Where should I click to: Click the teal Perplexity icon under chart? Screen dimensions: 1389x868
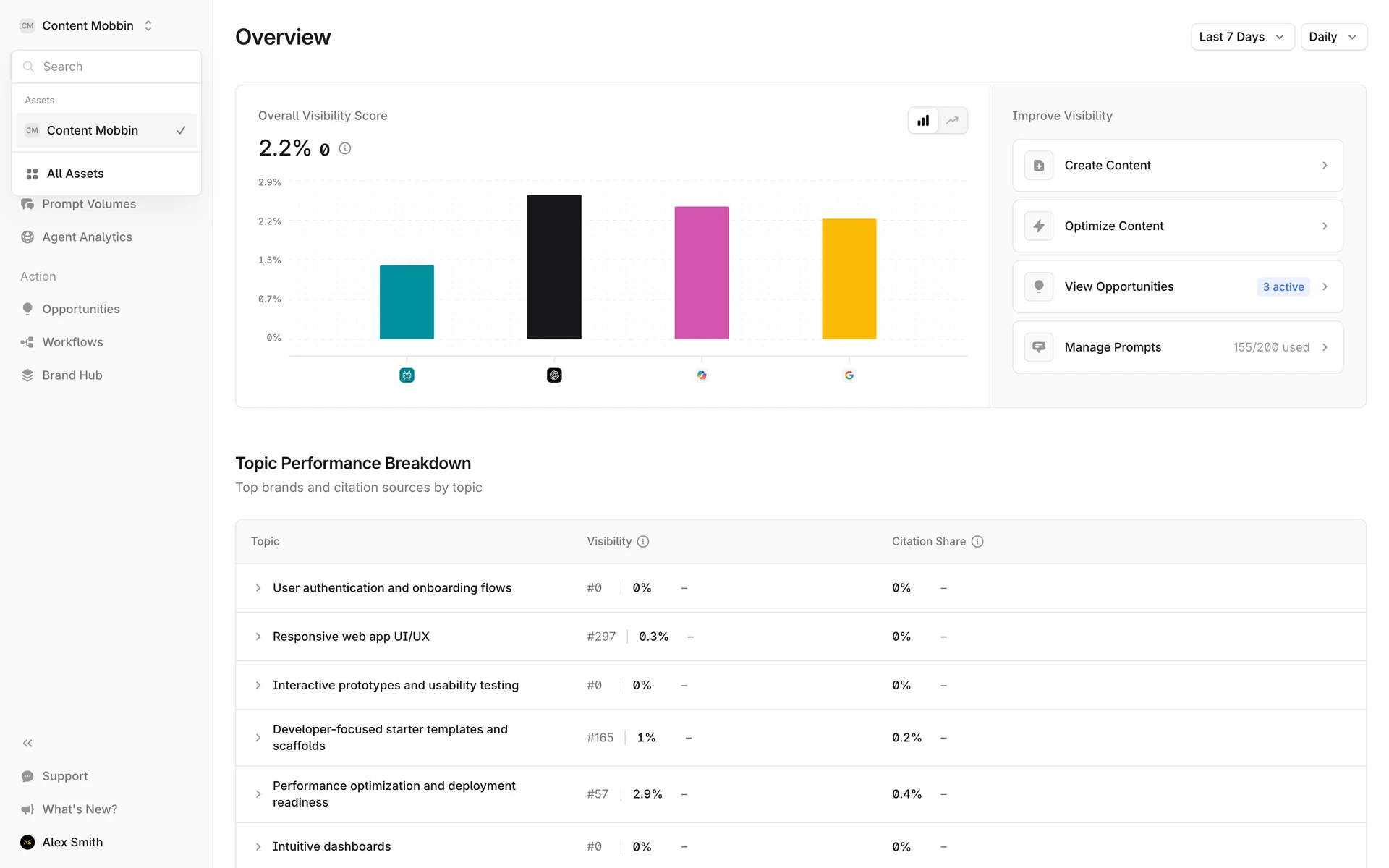pos(407,375)
